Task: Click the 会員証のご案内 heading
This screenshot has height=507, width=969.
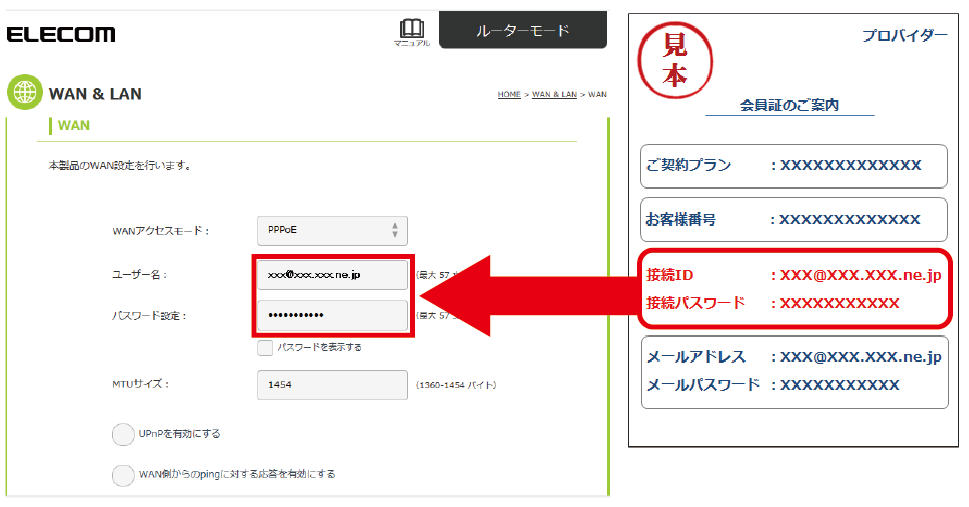Action: click(789, 105)
